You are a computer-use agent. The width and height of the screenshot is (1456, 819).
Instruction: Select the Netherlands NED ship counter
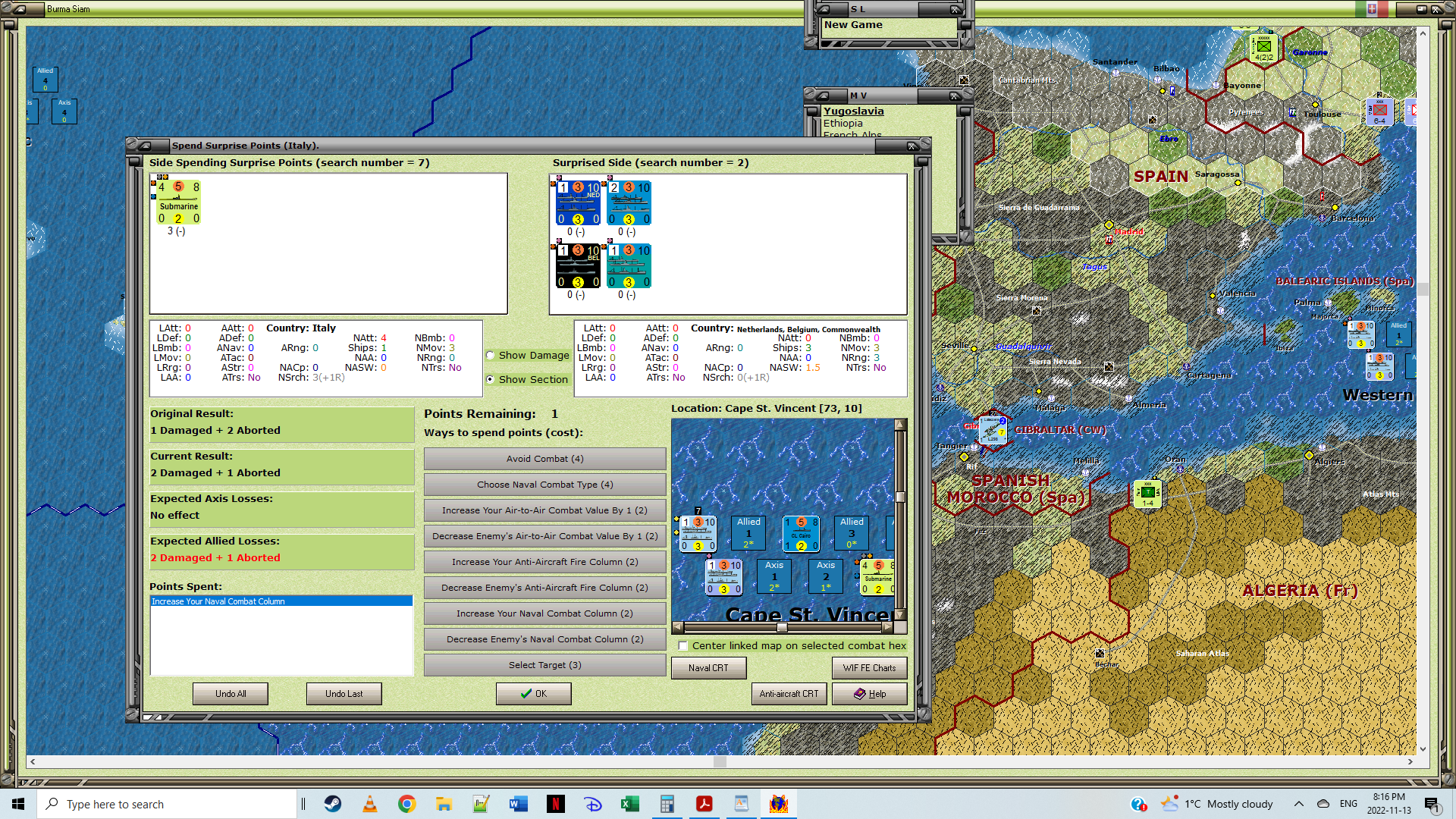[x=578, y=203]
